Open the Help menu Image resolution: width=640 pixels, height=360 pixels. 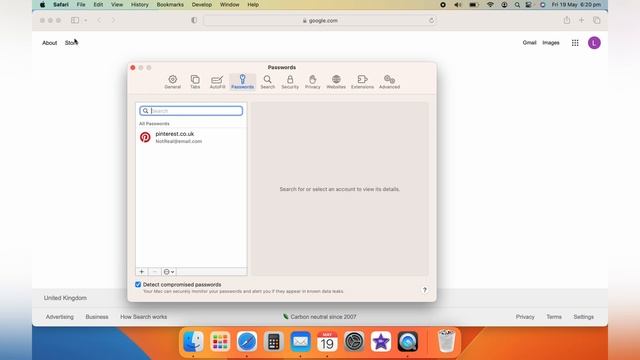tap(253, 4)
